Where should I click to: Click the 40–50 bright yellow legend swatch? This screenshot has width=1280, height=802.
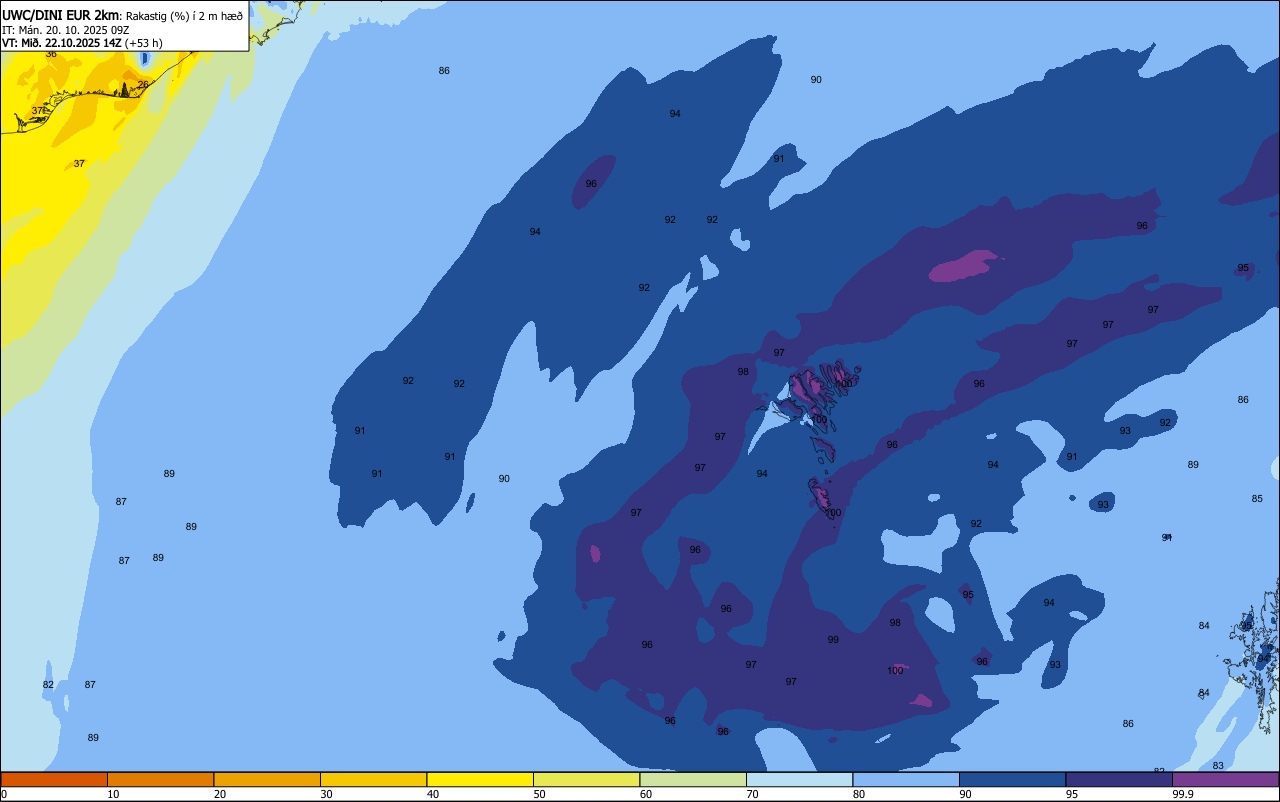[x=480, y=779]
